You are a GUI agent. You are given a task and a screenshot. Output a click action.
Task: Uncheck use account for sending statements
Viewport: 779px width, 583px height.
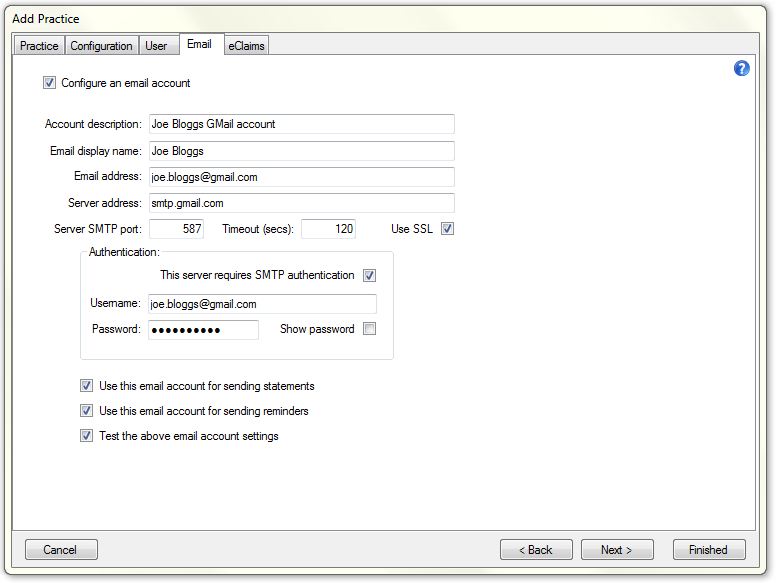coord(87,385)
